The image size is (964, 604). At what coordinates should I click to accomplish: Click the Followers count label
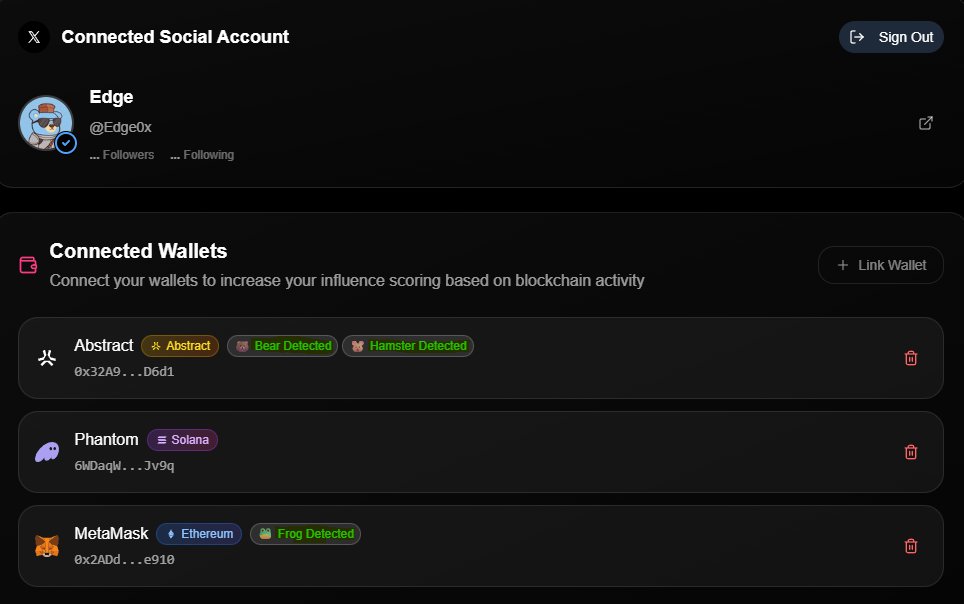(122, 155)
